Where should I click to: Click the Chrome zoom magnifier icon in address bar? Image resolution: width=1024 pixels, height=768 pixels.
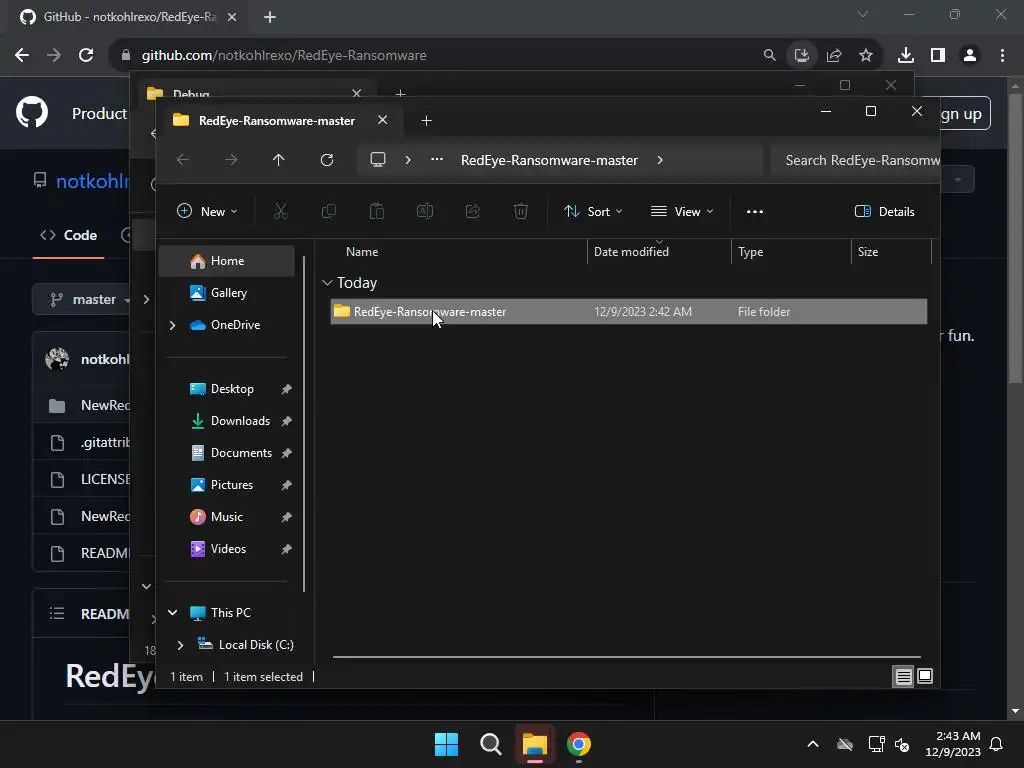(x=769, y=56)
